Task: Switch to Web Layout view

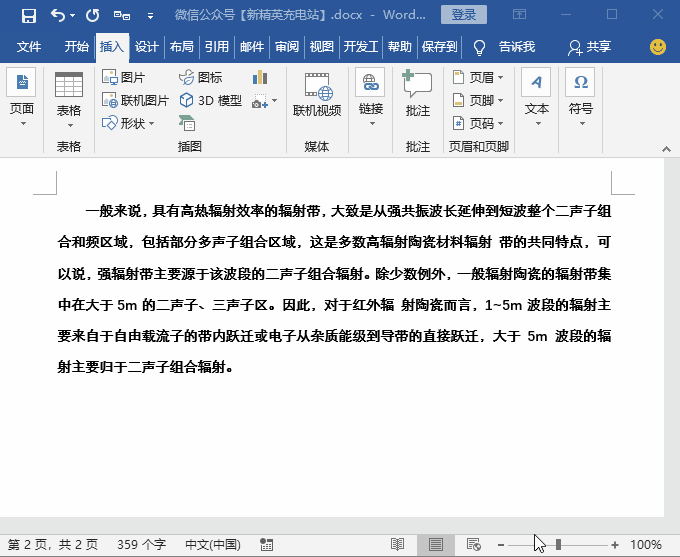Action: click(474, 544)
